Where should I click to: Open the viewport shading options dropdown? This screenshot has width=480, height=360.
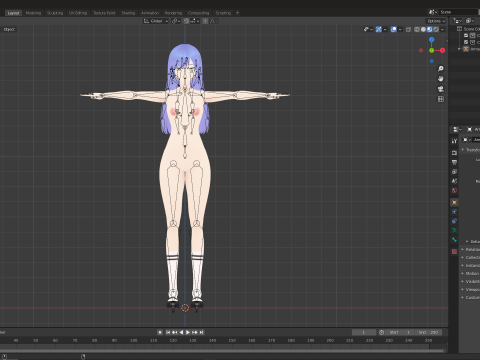coord(442,29)
